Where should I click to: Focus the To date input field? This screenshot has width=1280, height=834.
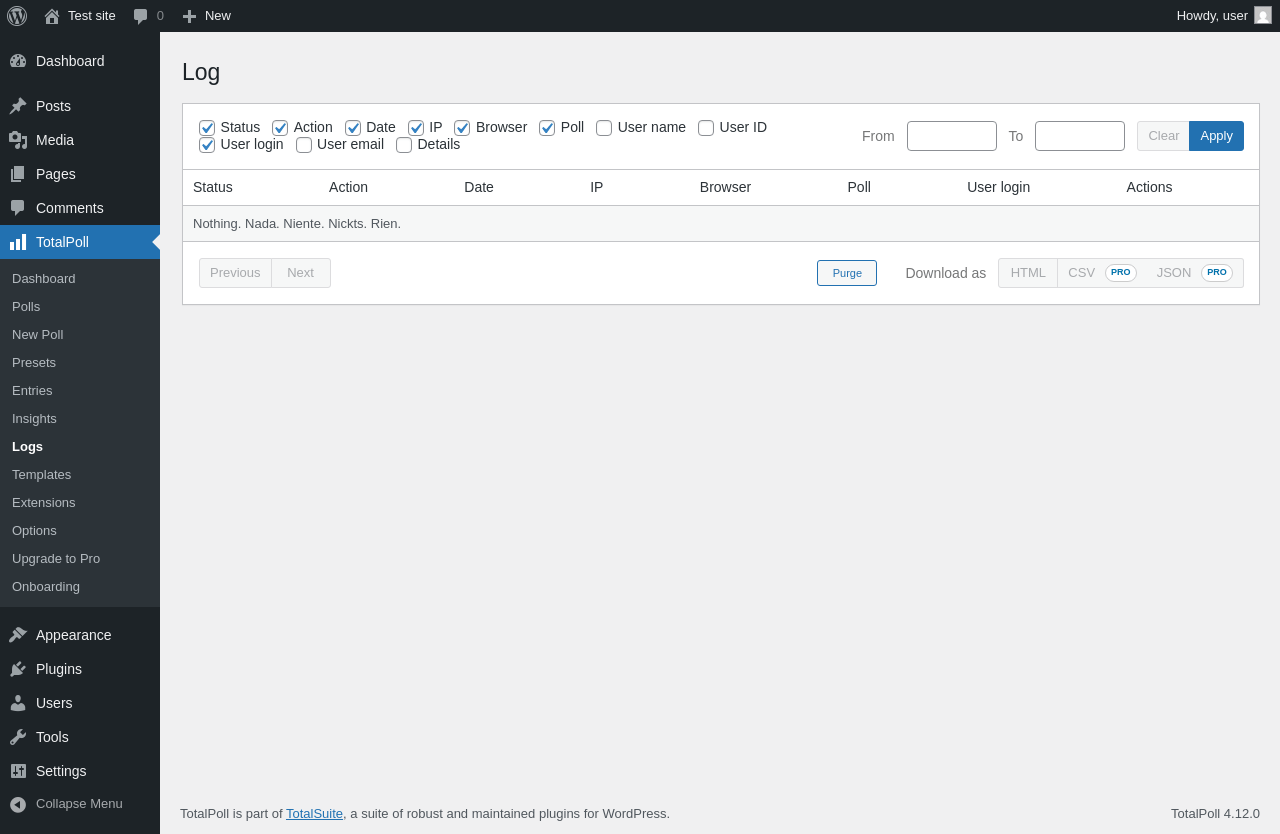1080,136
